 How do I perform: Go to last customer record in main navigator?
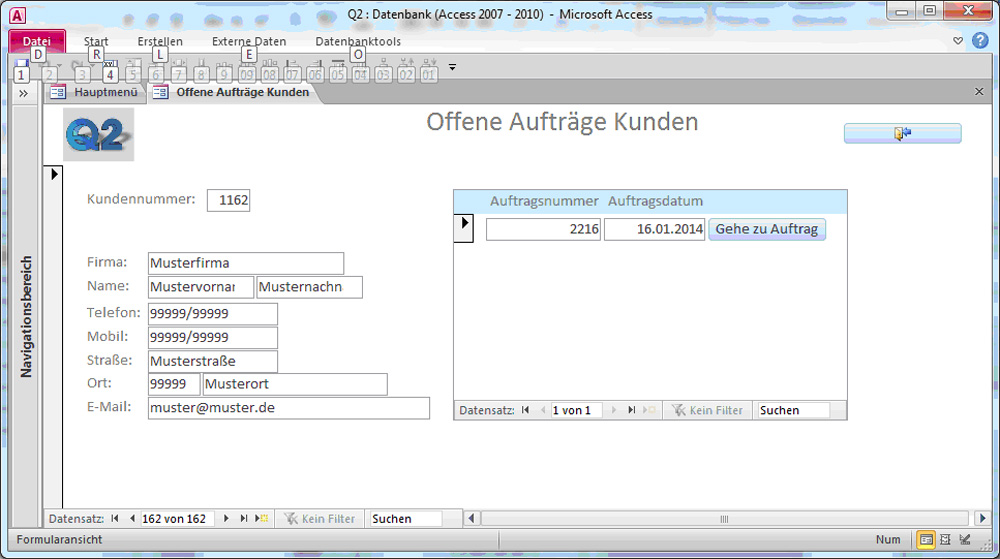click(244, 519)
